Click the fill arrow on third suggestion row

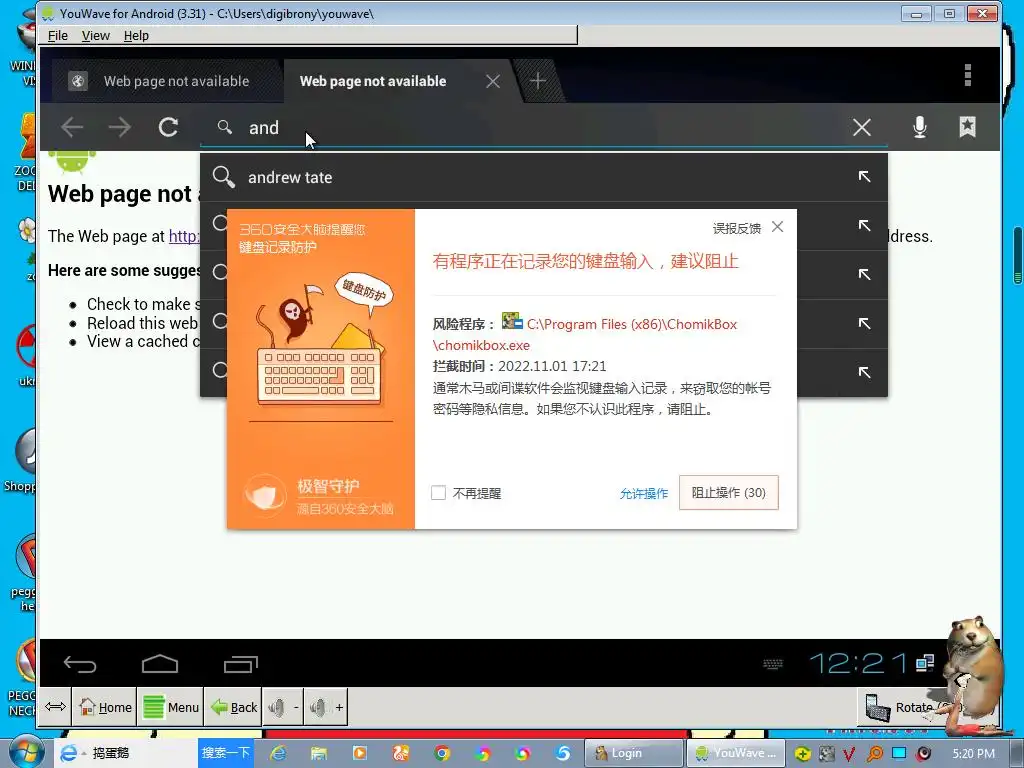tap(864, 274)
